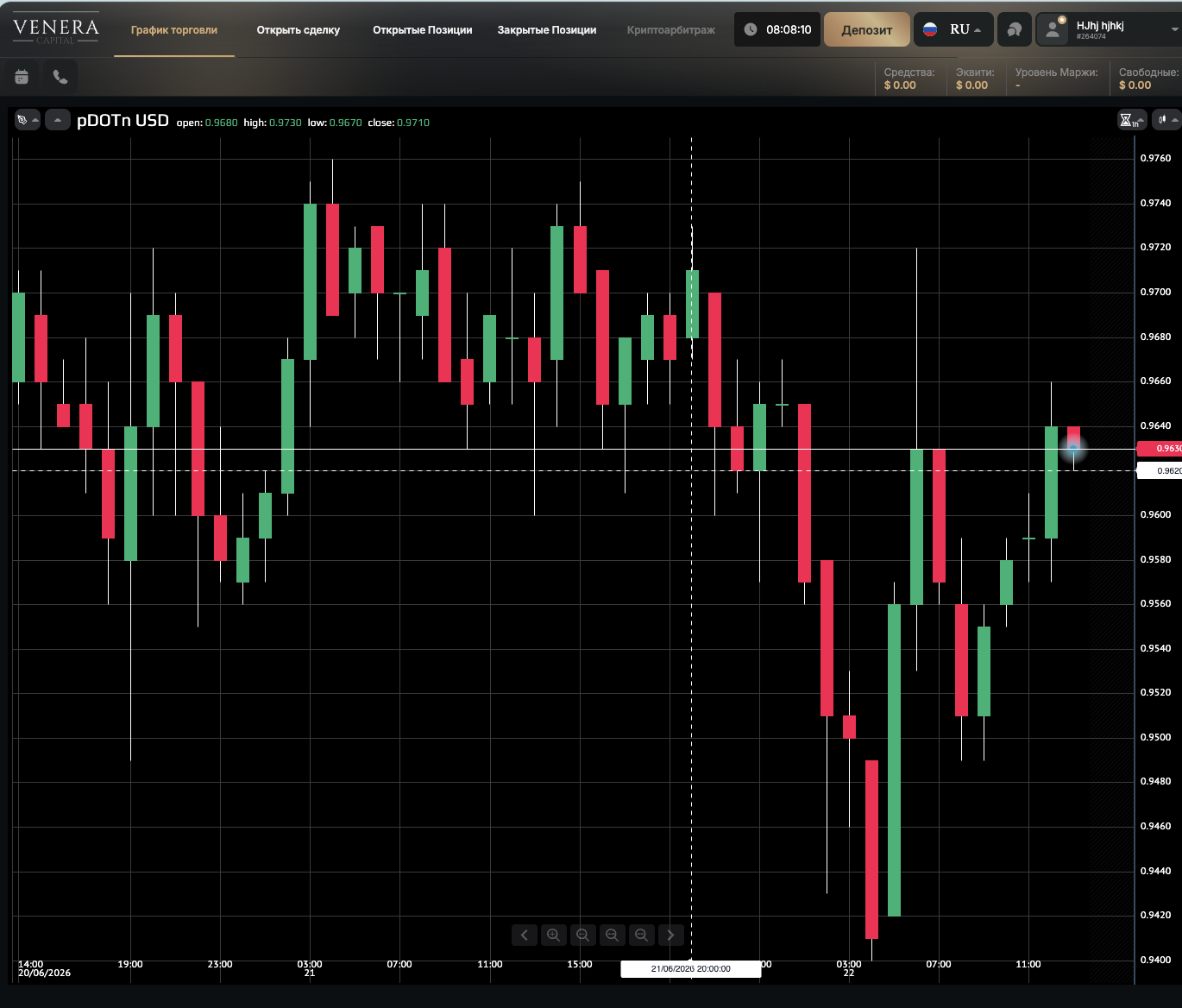Click the Эквити value $ 0.00

point(971,85)
